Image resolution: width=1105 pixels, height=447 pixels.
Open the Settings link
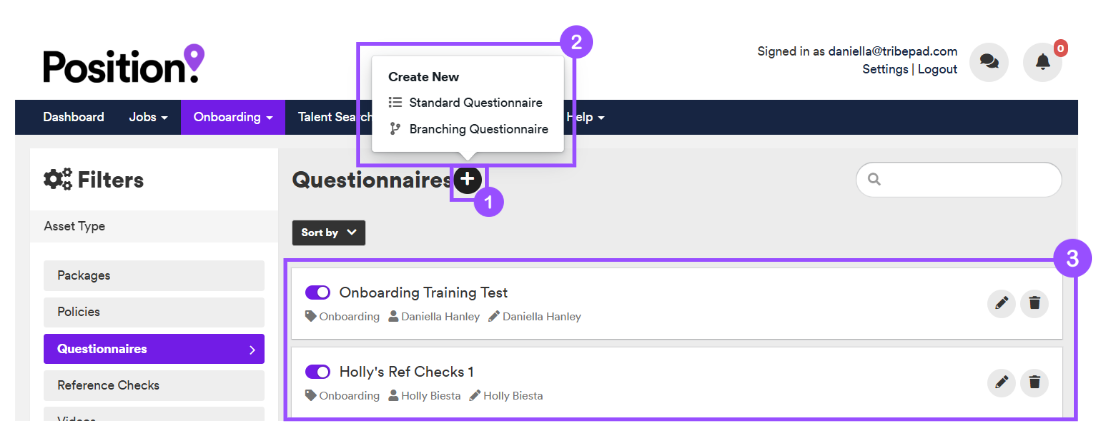[885, 69]
